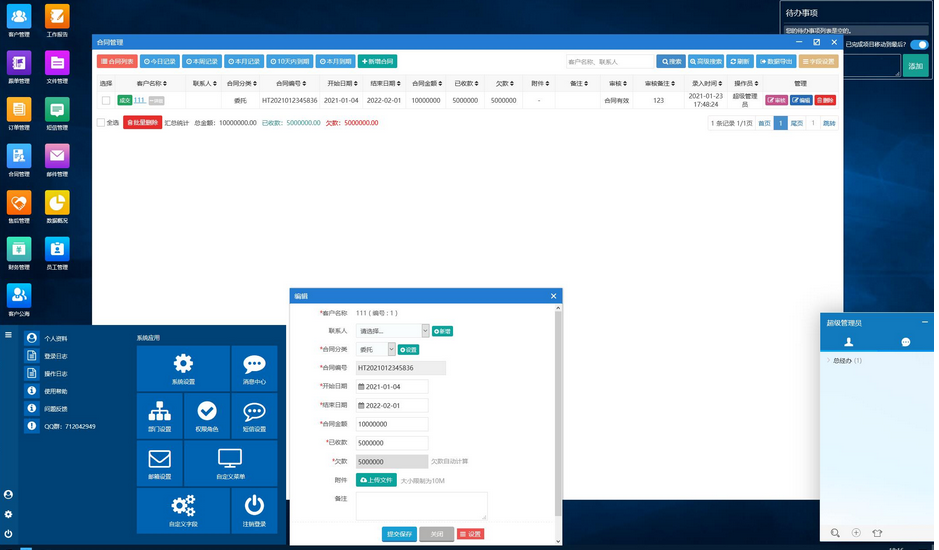This screenshot has width=939, height=550.
Task: Open the 联系人 dropdown in edit dialog
Action: (393, 331)
